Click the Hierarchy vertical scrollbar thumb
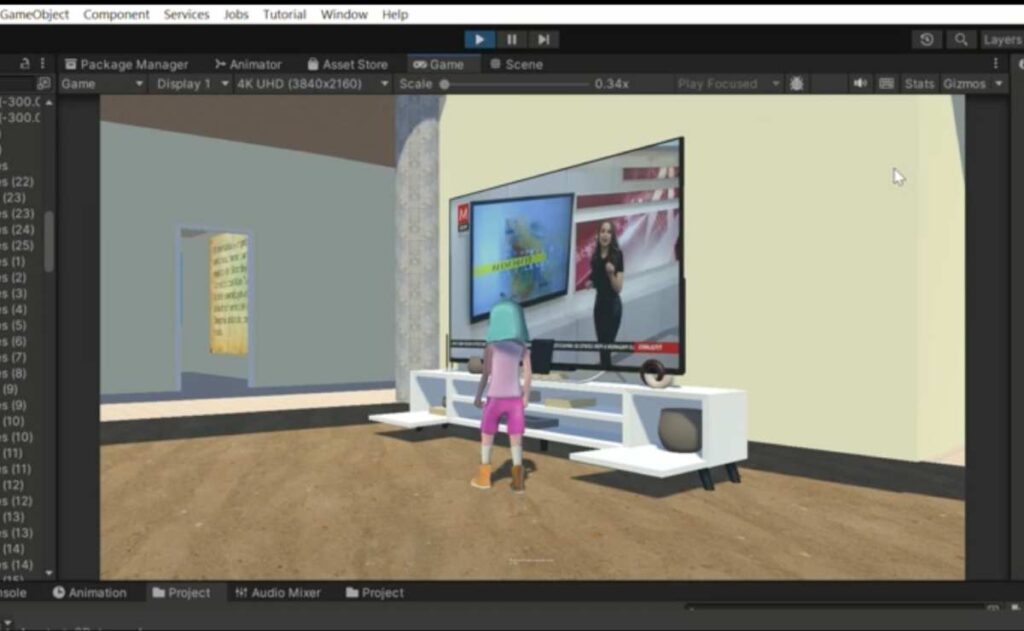Screen dimensions: 1024x631 49,240
